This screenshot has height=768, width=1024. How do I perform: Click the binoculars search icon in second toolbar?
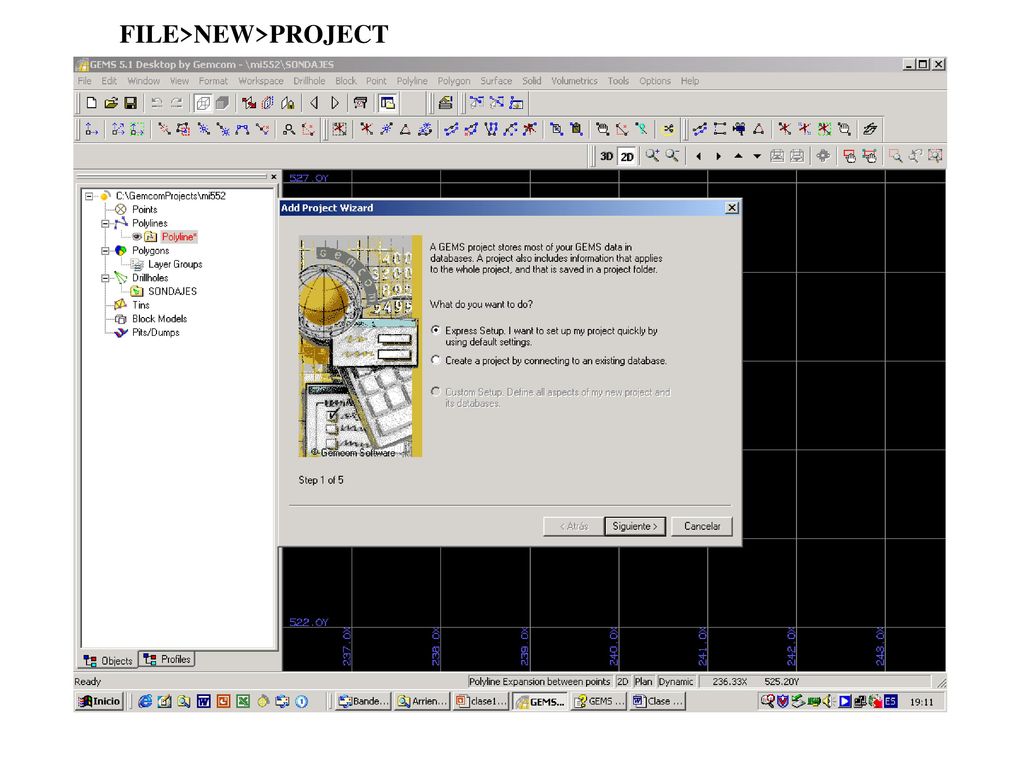click(288, 129)
